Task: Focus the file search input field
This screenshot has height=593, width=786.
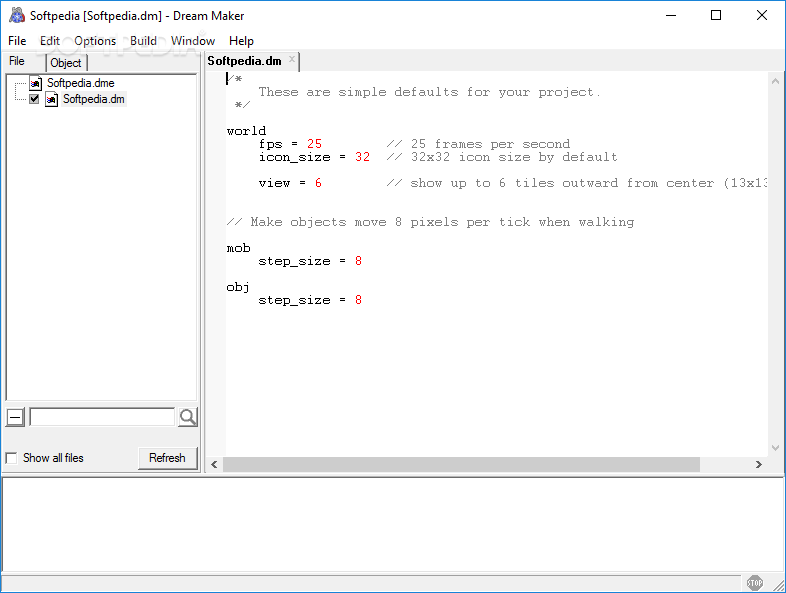Action: pos(102,417)
